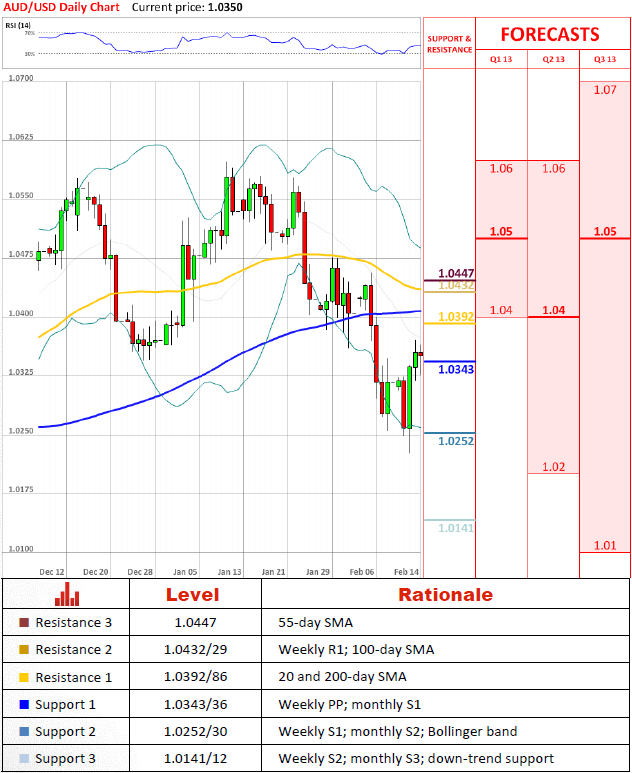Select the Resistance 1 yellow color swatch
The height and width of the screenshot is (773, 632).
point(24,677)
